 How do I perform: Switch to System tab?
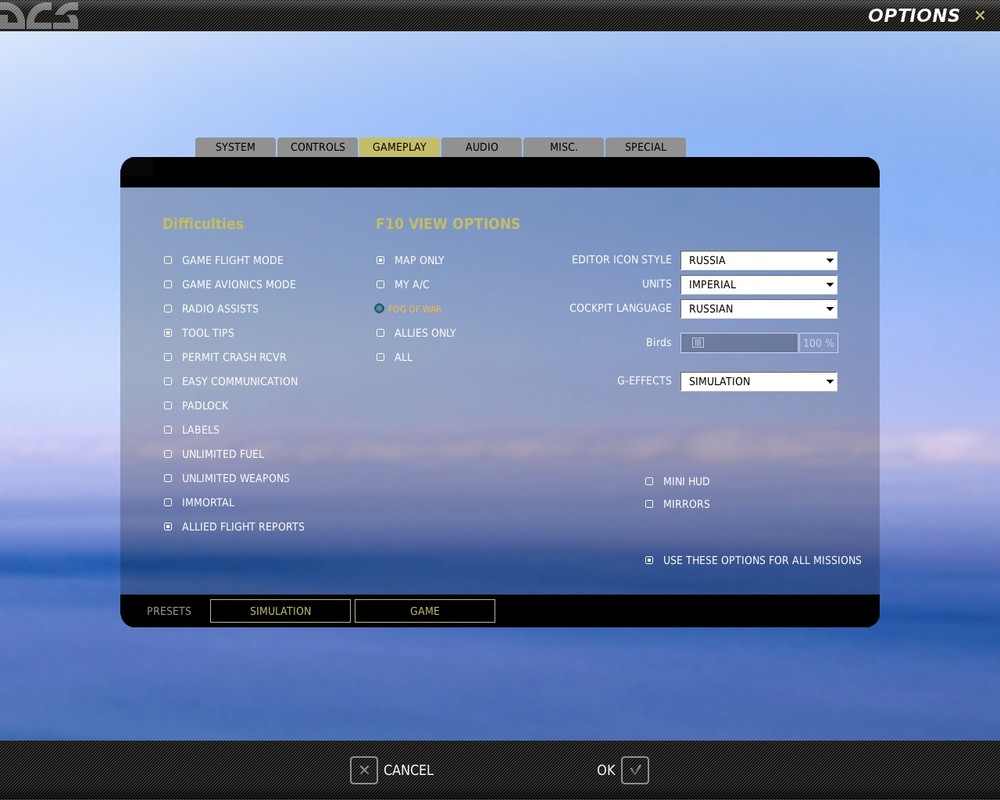[x=235, y=147]
